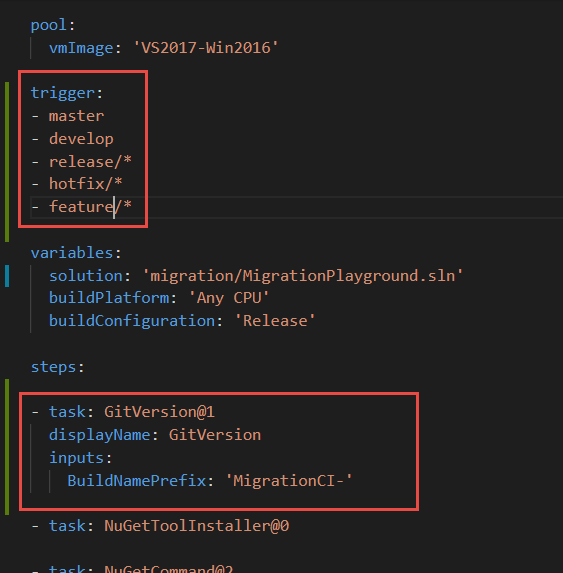
Task: Click the GitVersion@1 task name
Action: coord(159,412)
